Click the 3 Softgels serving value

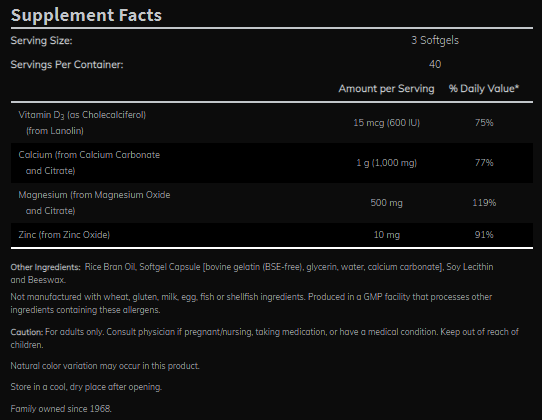click(x=435, y=40)
